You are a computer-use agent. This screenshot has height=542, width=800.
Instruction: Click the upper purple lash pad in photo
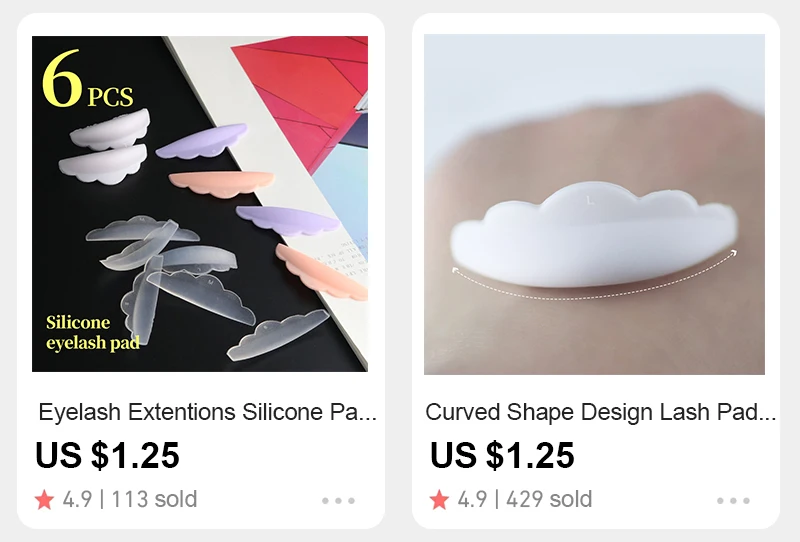(202, 140)
